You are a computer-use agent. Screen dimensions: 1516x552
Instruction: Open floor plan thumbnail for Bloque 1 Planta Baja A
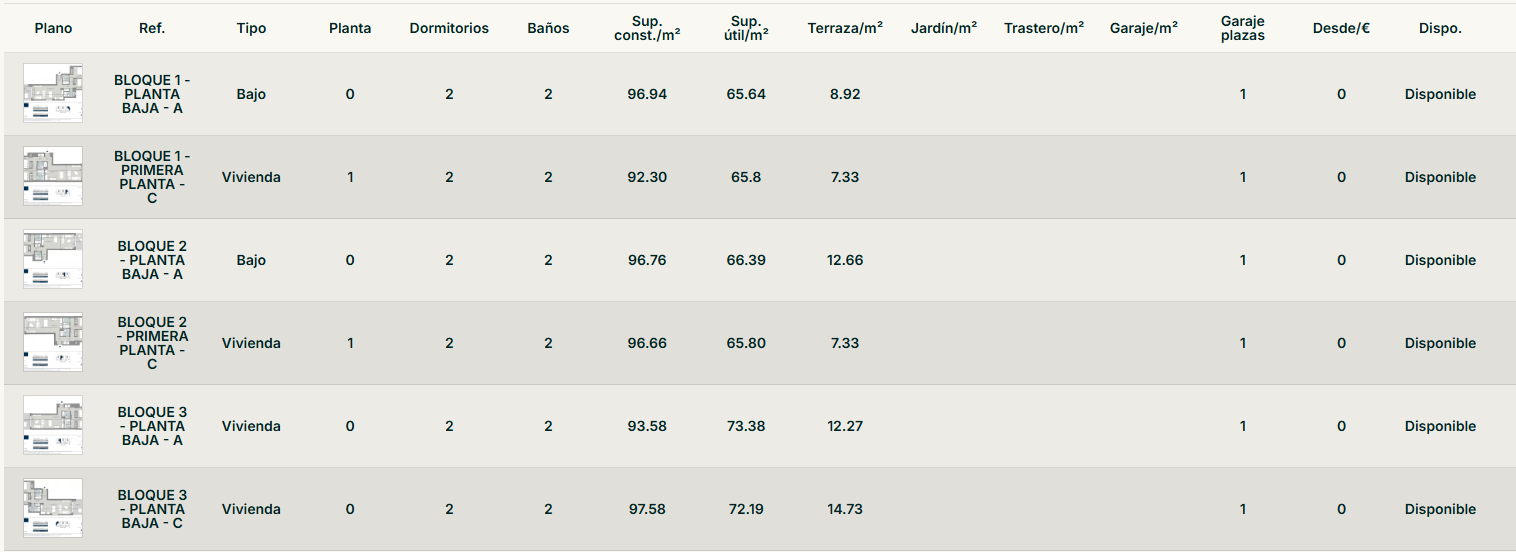[53, 94]
